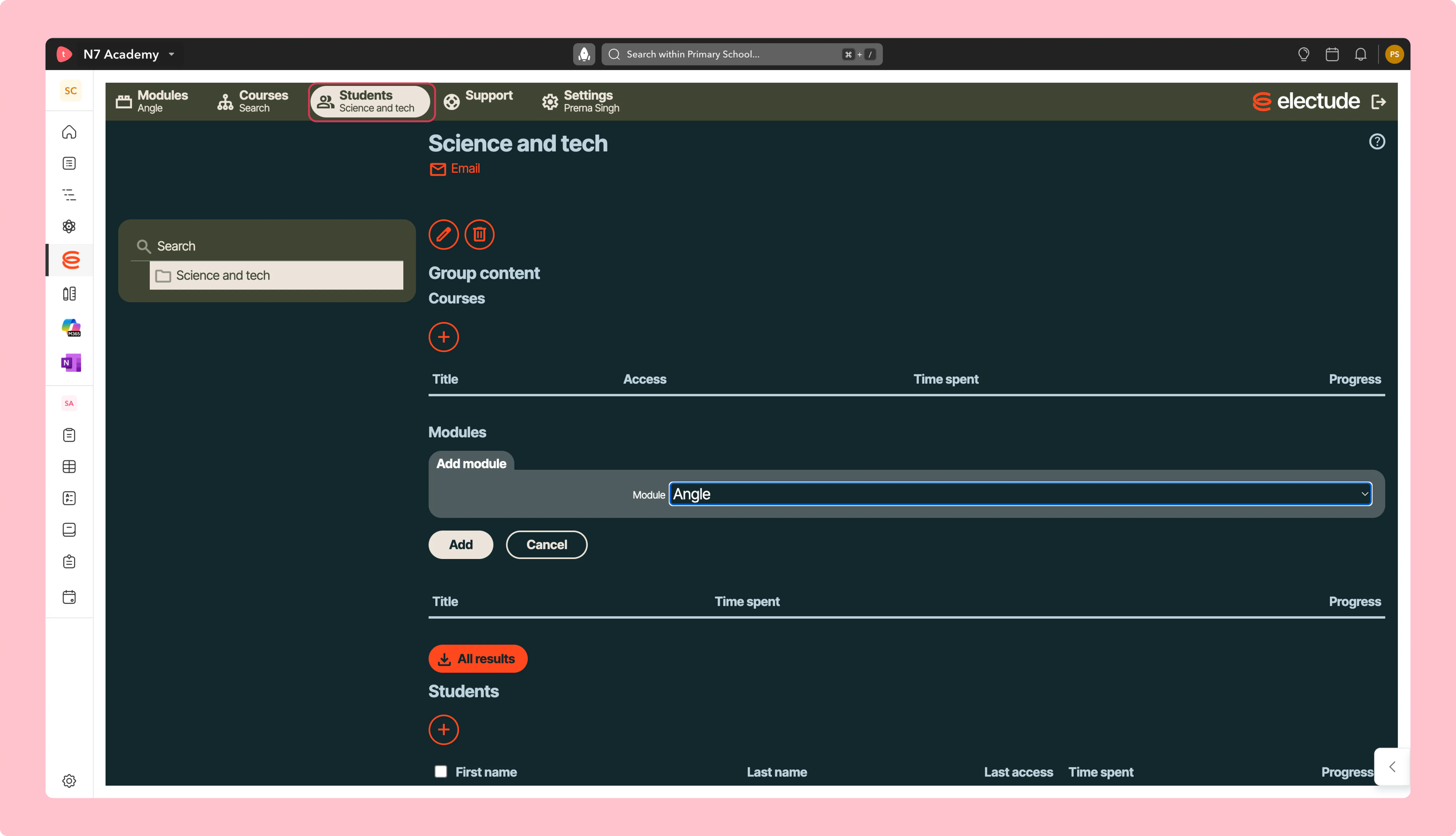
Task: Open the SC workspace badge
Action: [x=71, y=91]
